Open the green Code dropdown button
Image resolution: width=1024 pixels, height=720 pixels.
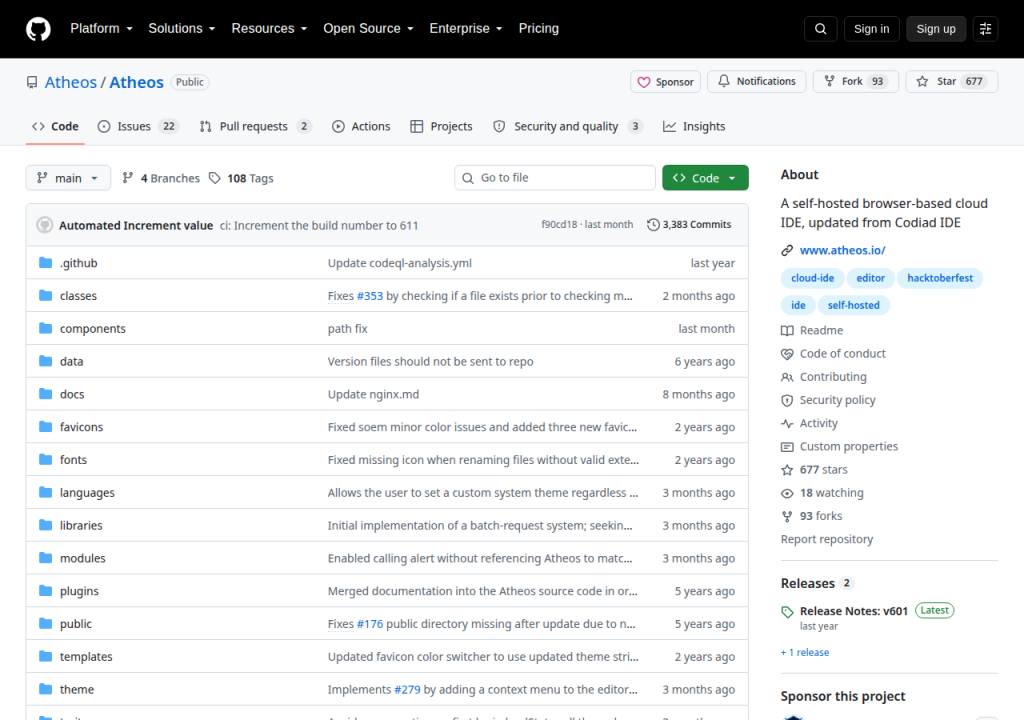click(x=705, y=178)
